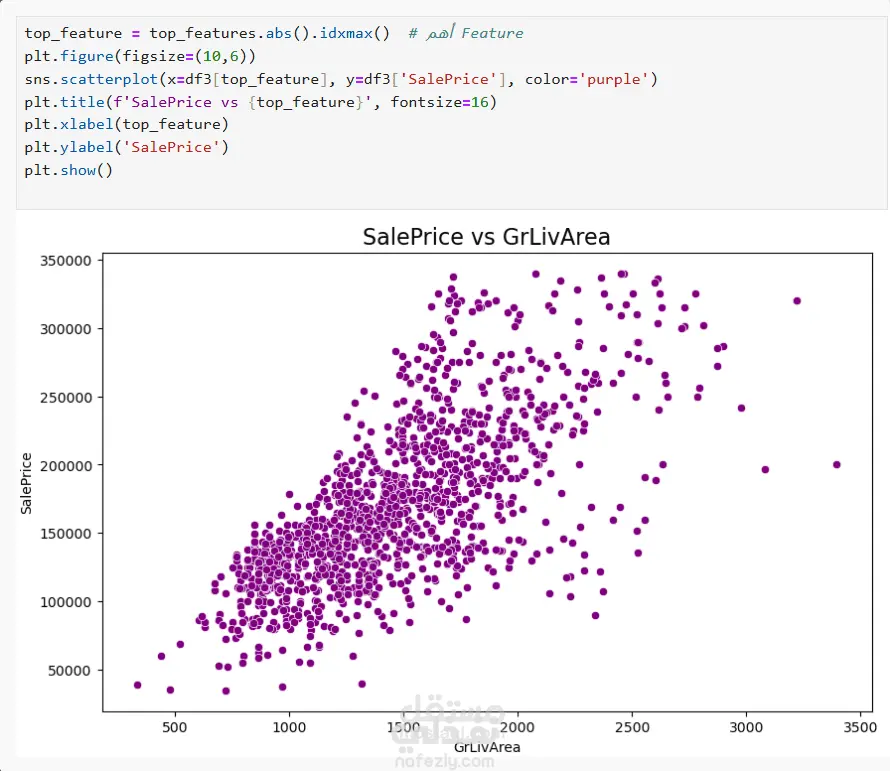Image resolution: width=890 pixels, height=771 pixels.
Task: Click the plt.show() line
Action: point(68,170)
